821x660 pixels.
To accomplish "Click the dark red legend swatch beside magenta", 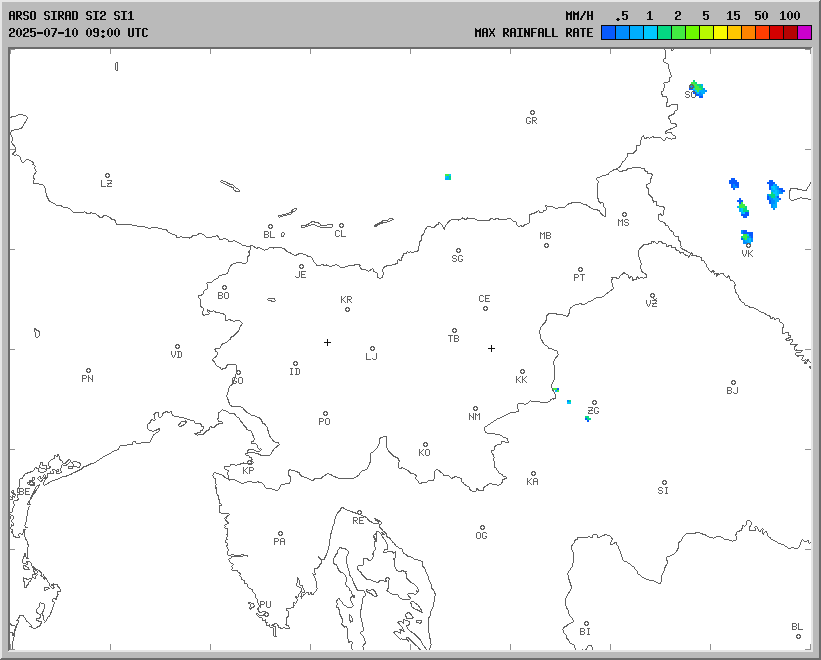I will (791, 32).
